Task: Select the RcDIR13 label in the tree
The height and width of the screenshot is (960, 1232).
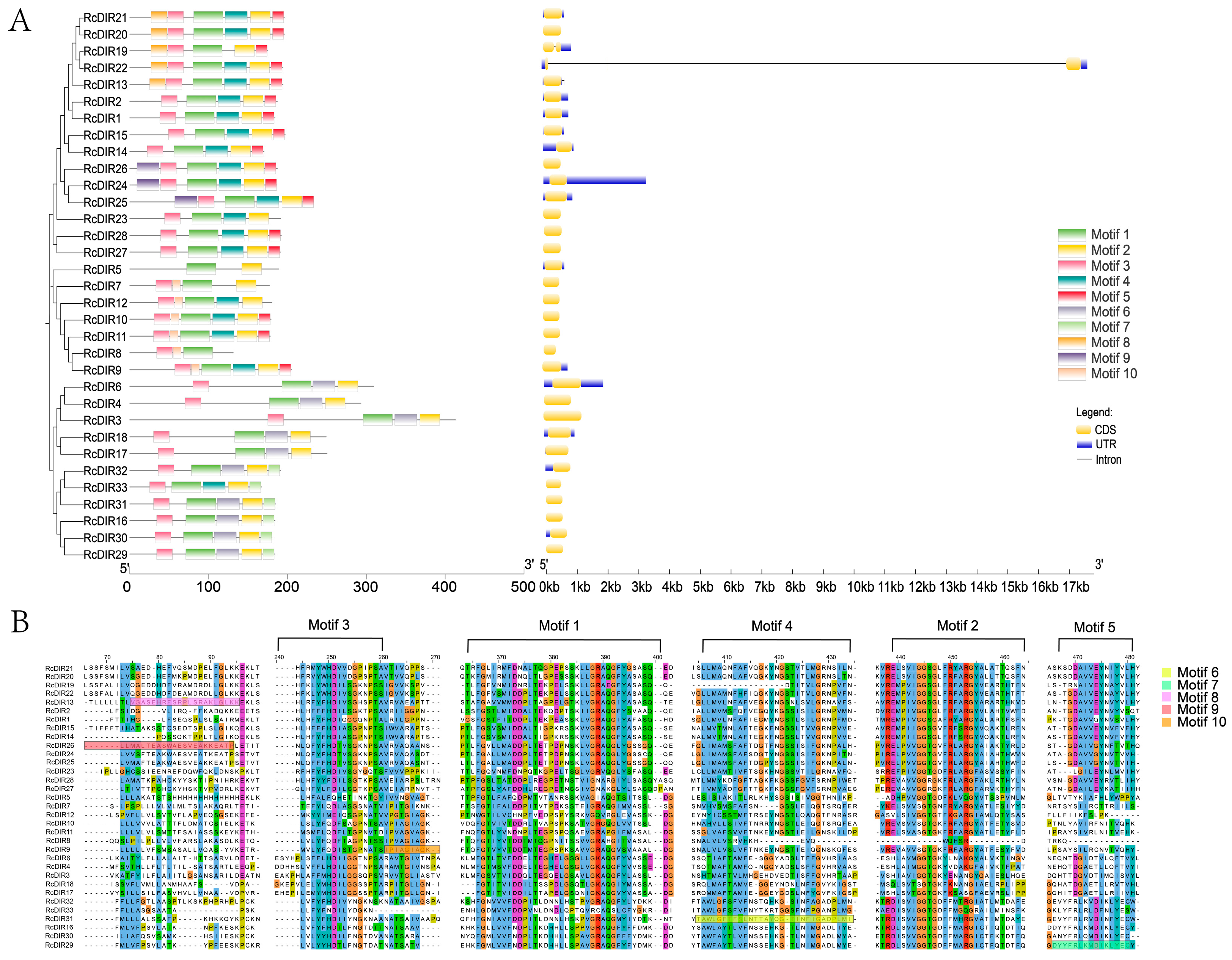Action: point(105,85)
